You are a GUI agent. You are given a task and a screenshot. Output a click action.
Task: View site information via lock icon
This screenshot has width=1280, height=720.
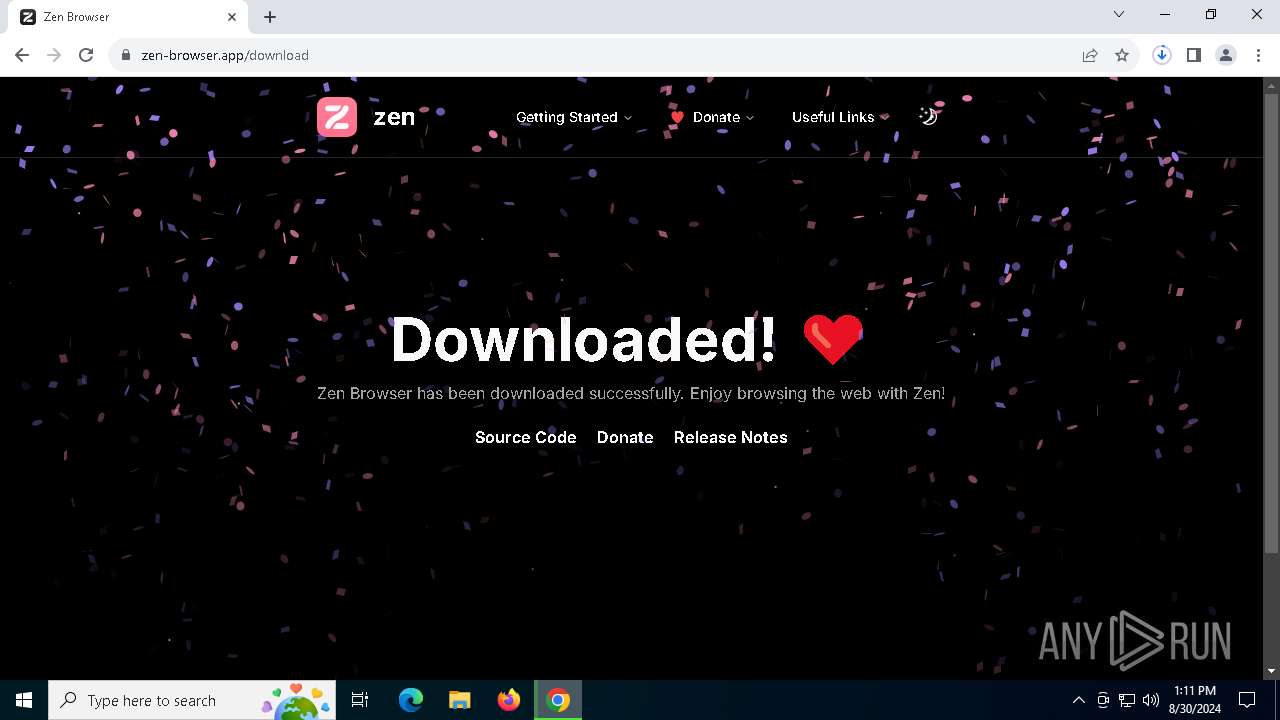tap(126, 55)
